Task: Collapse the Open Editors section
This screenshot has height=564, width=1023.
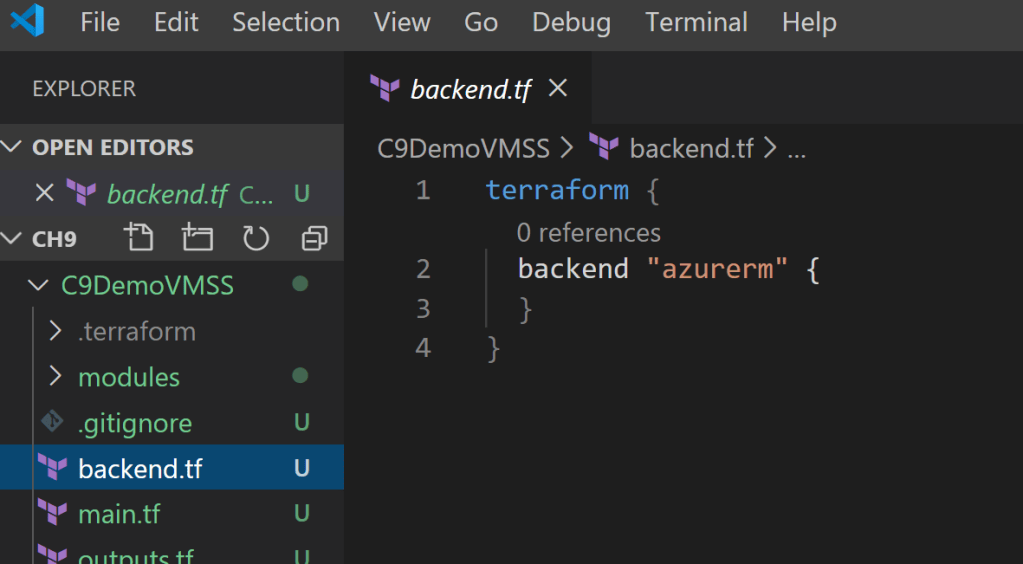Action: 12,148
